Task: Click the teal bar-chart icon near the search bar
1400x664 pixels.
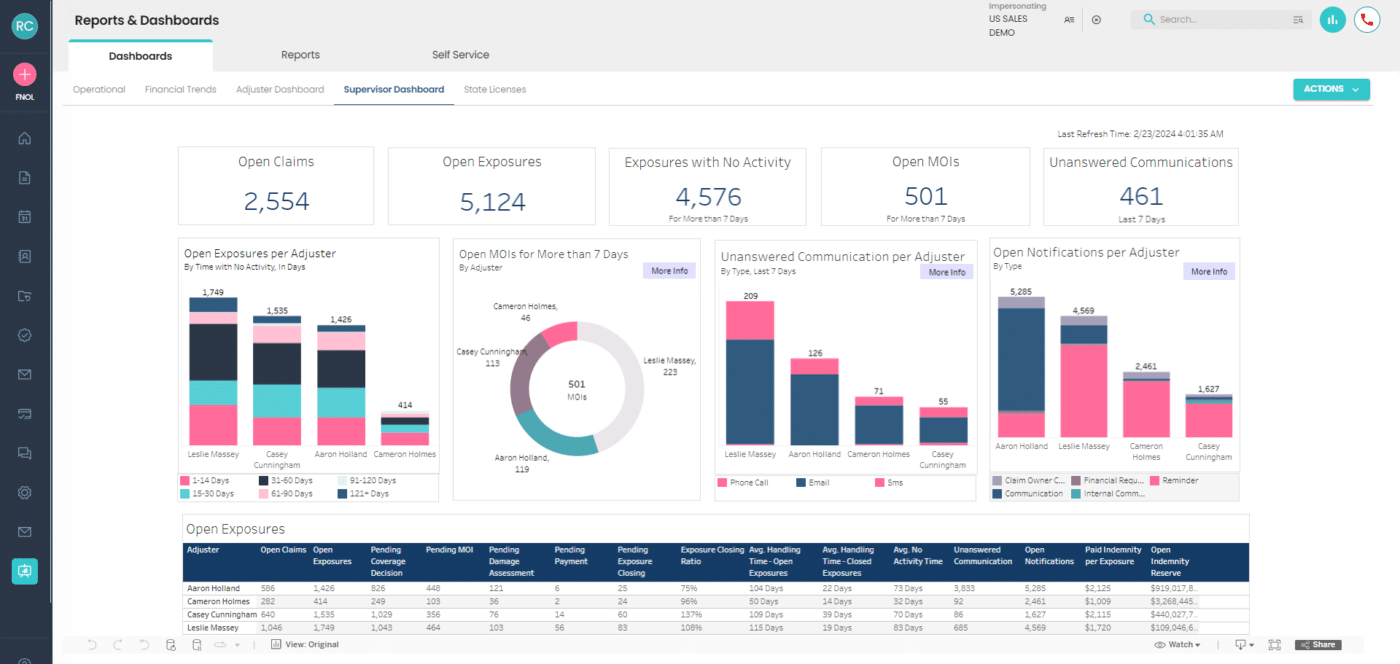Action: pyautogui.click(x=1332, y=19)
